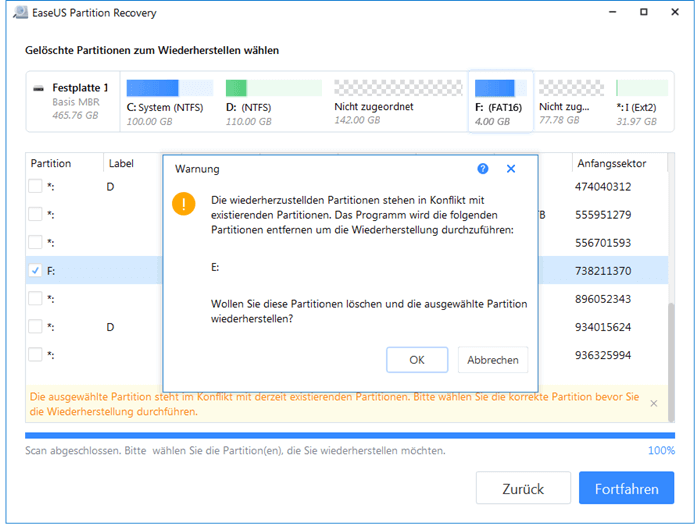The image size is (700, 529).
Task: Select the D: (NTFS) 110.00 GB partition
Action: [273, 102]
